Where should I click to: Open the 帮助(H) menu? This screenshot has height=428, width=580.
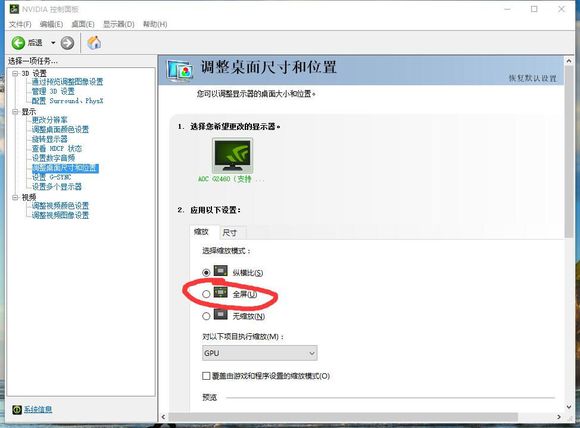pos(155,24)
